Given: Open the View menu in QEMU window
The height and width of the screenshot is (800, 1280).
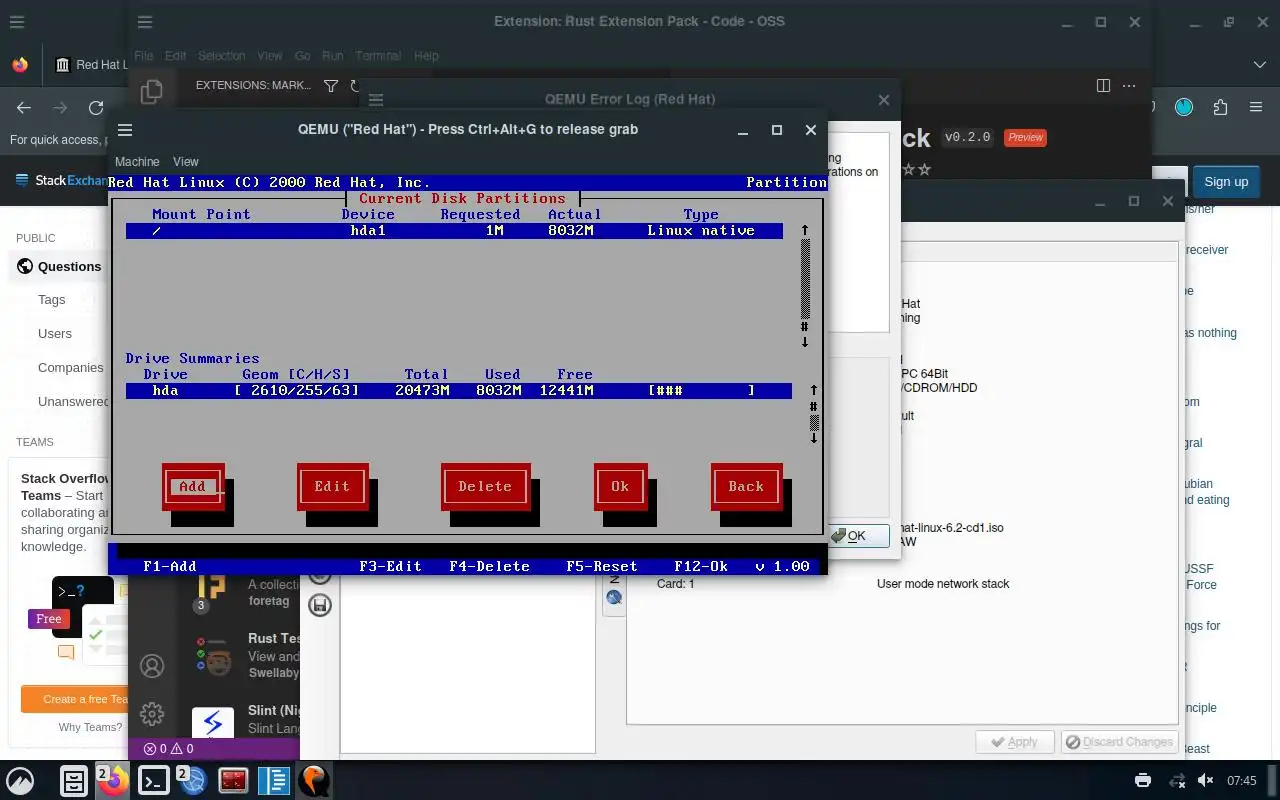Looking at the screenshot, I should pyautogui.click(x=186, y=161).
